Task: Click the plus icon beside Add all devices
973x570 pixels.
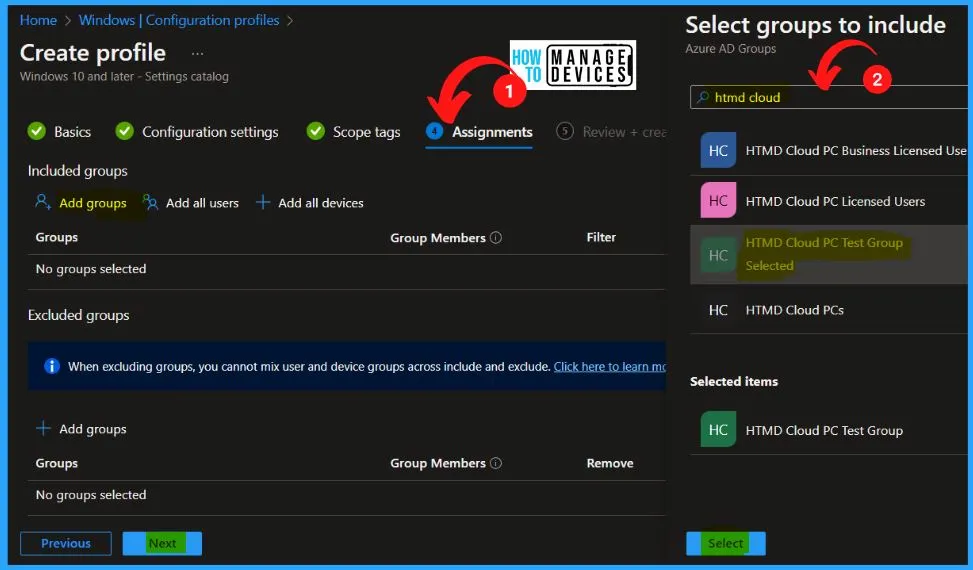Action: pyautogui.click(x=263, y=202)
